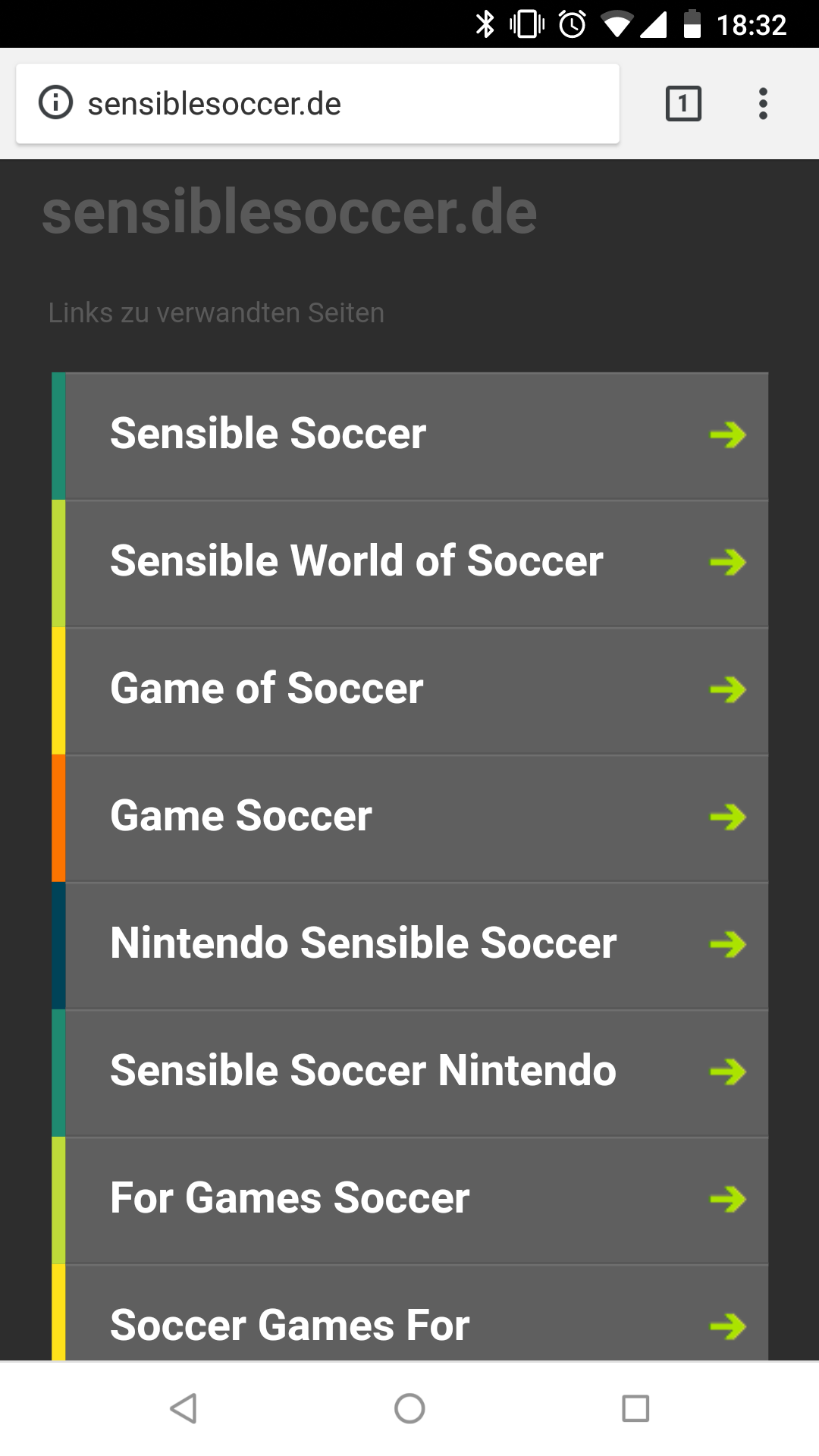819x1456 pixels.
Task: Click the arrow next to Sensible Soccer
Action: pos(727,435)
